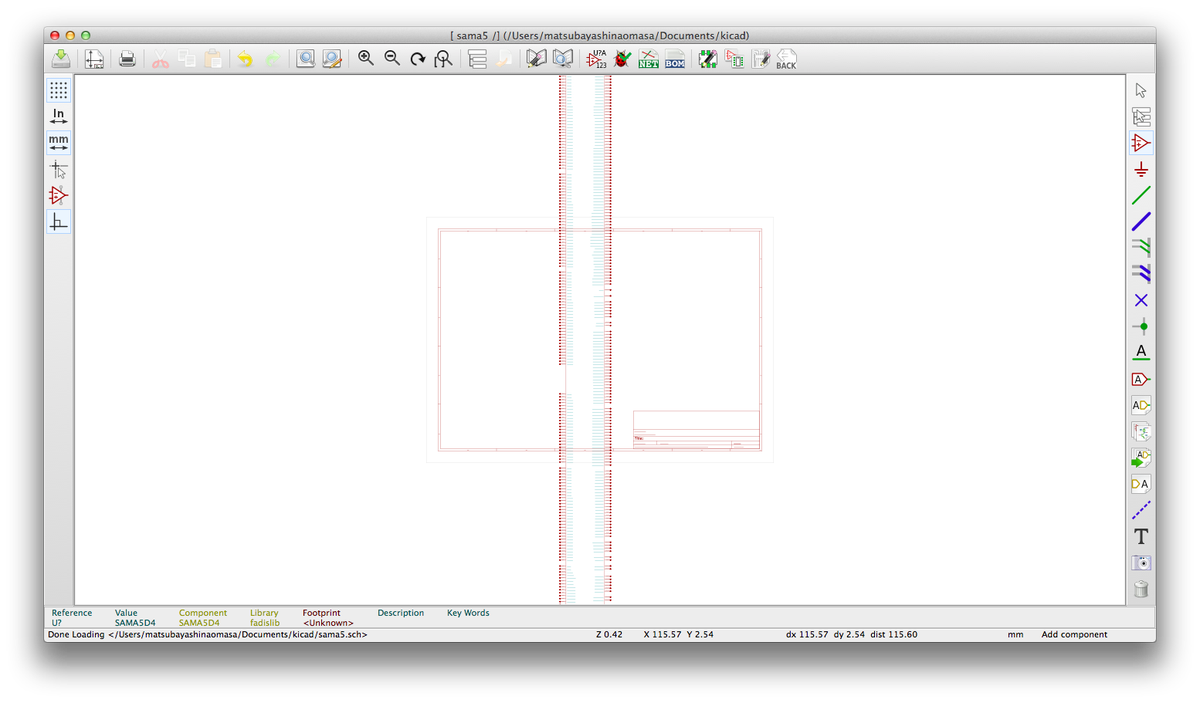Fit schematic sheet to screen
Image resolution: width=1200 pixels, height=703 pixels.
444,59
